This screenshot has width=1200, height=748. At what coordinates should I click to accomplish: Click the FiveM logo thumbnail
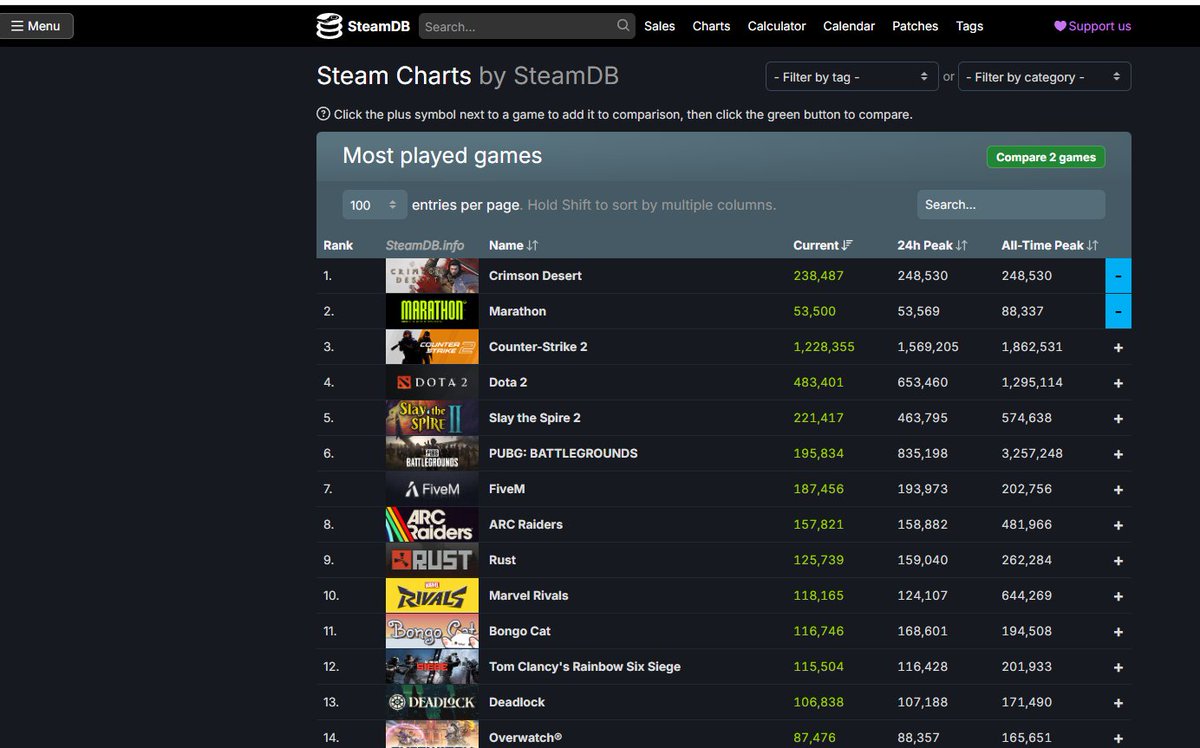pyautogui.click(x=432, y=489)
